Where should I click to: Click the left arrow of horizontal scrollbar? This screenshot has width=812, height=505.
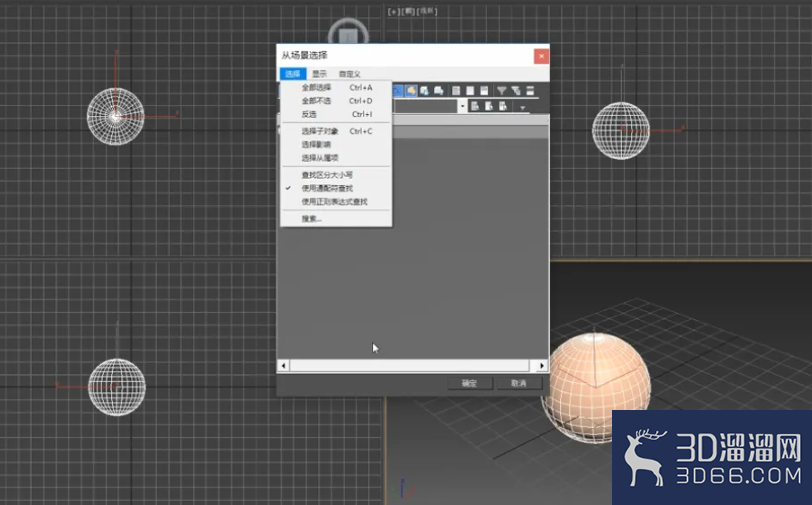pos(283,366)
